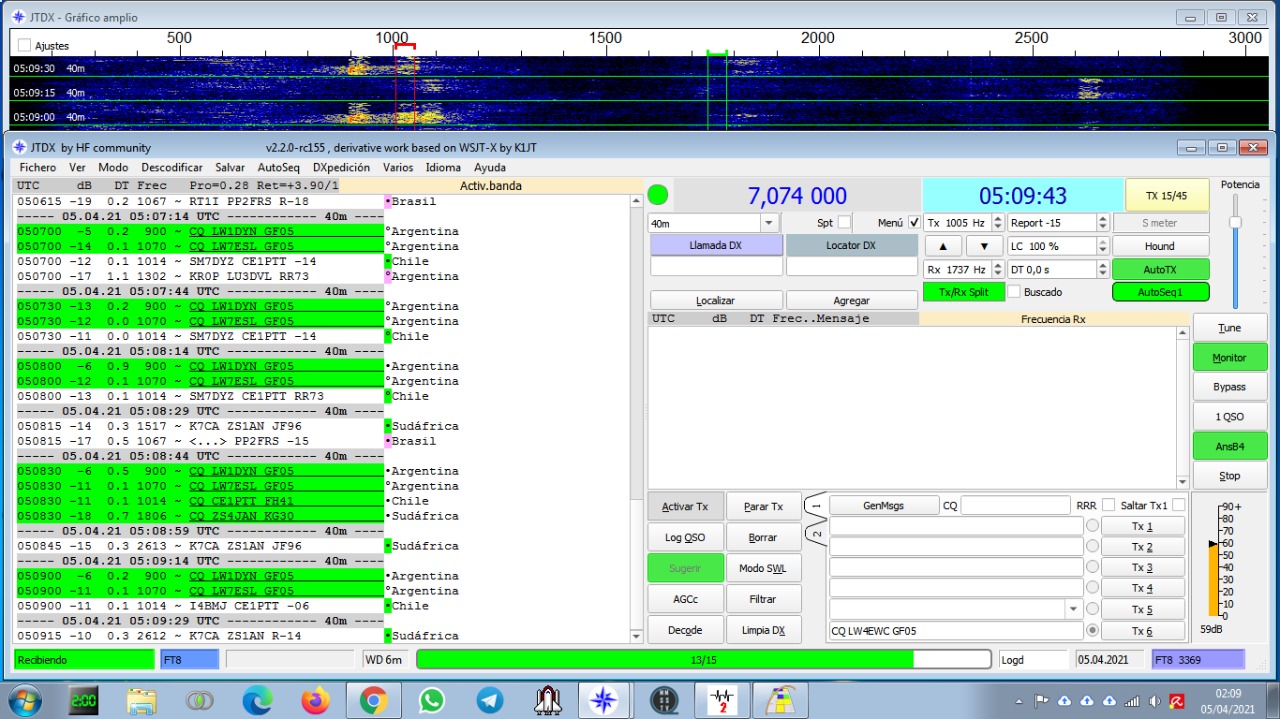Click the JTDX compass icon in taskbar
The height and width of the screenshot is (719, 1280).
tap(604, 701)
